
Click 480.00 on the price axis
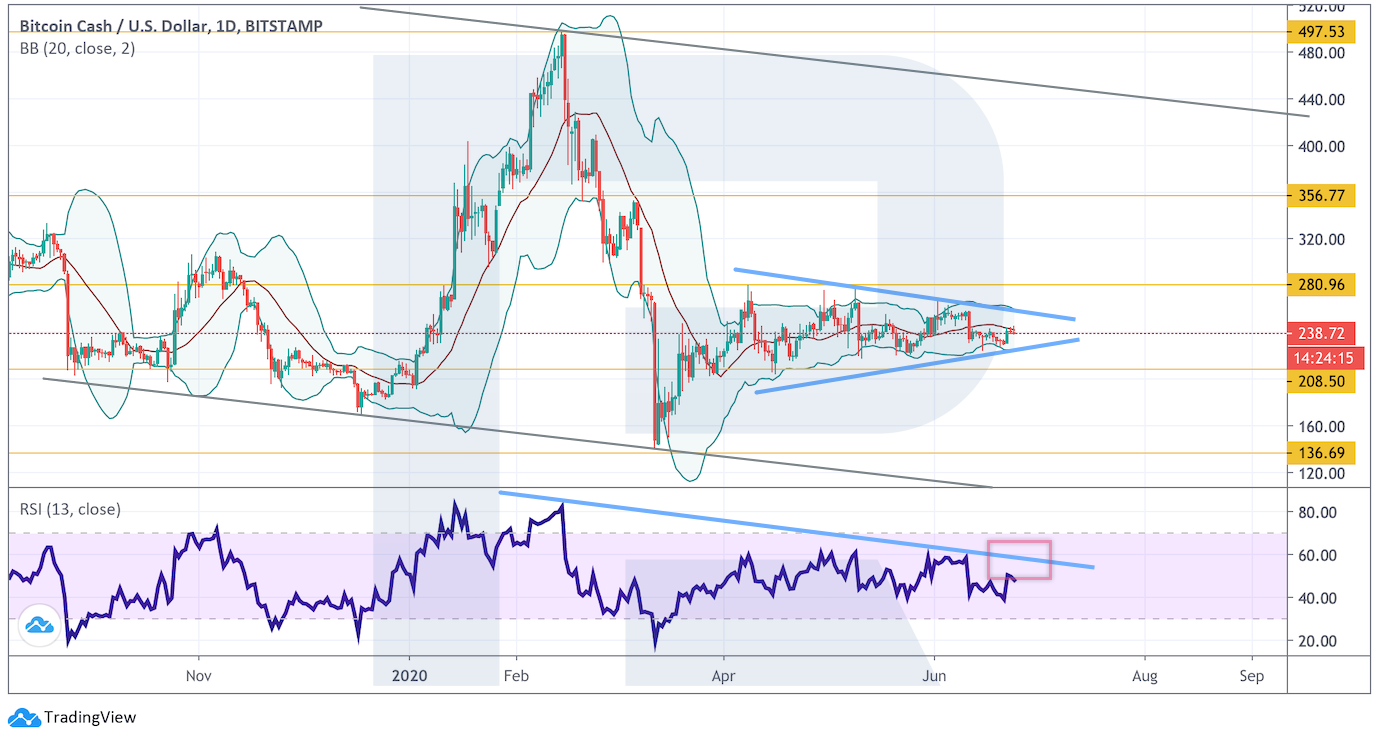[1321, 53]
